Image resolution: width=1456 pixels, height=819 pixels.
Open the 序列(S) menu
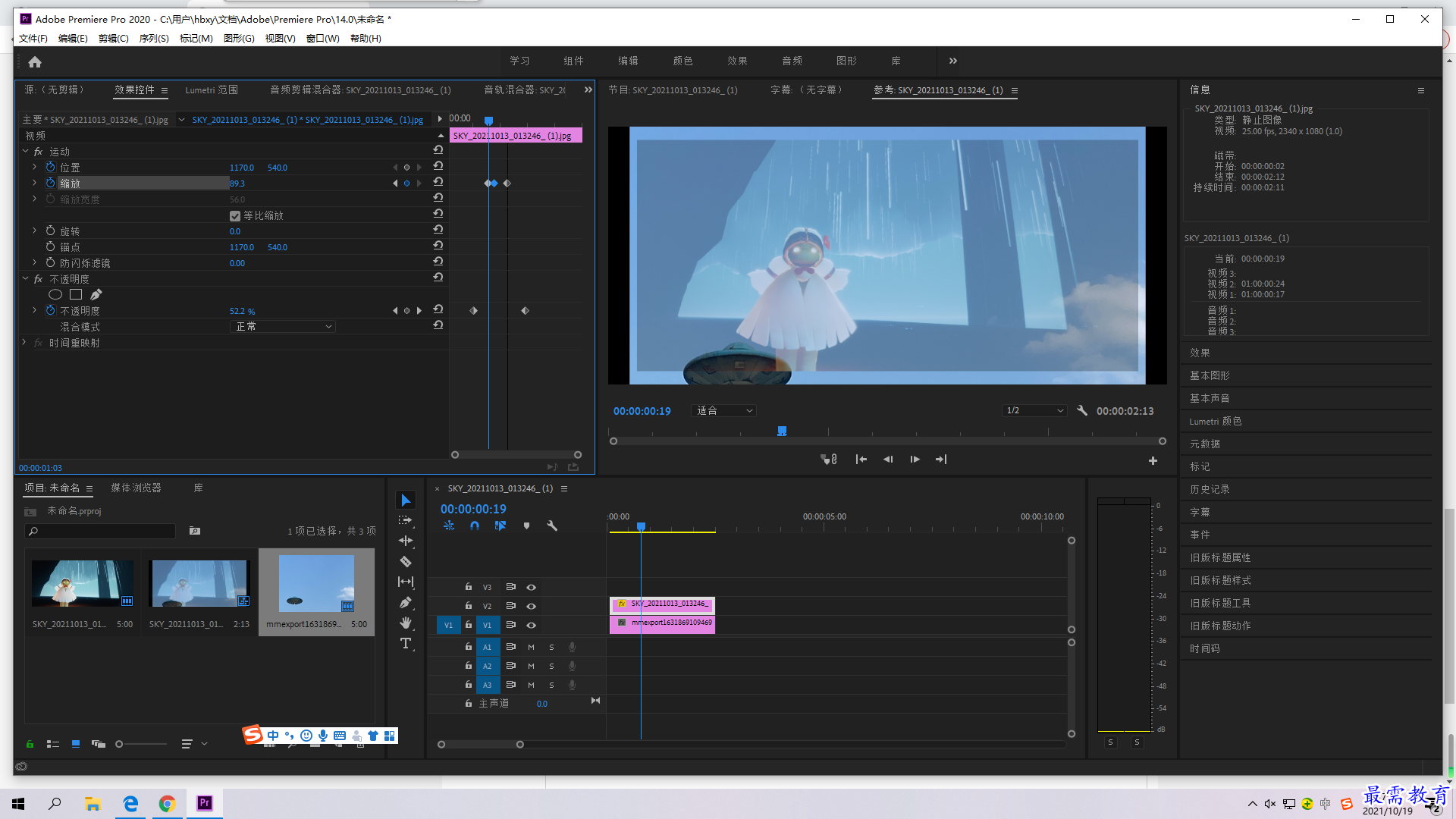(154, 38)
